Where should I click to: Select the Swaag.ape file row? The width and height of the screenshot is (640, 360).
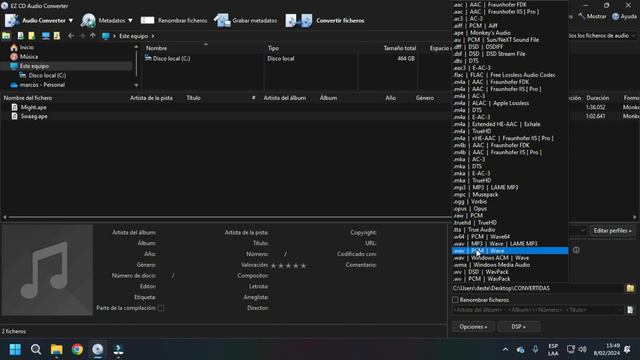click(x=34, y=116)
